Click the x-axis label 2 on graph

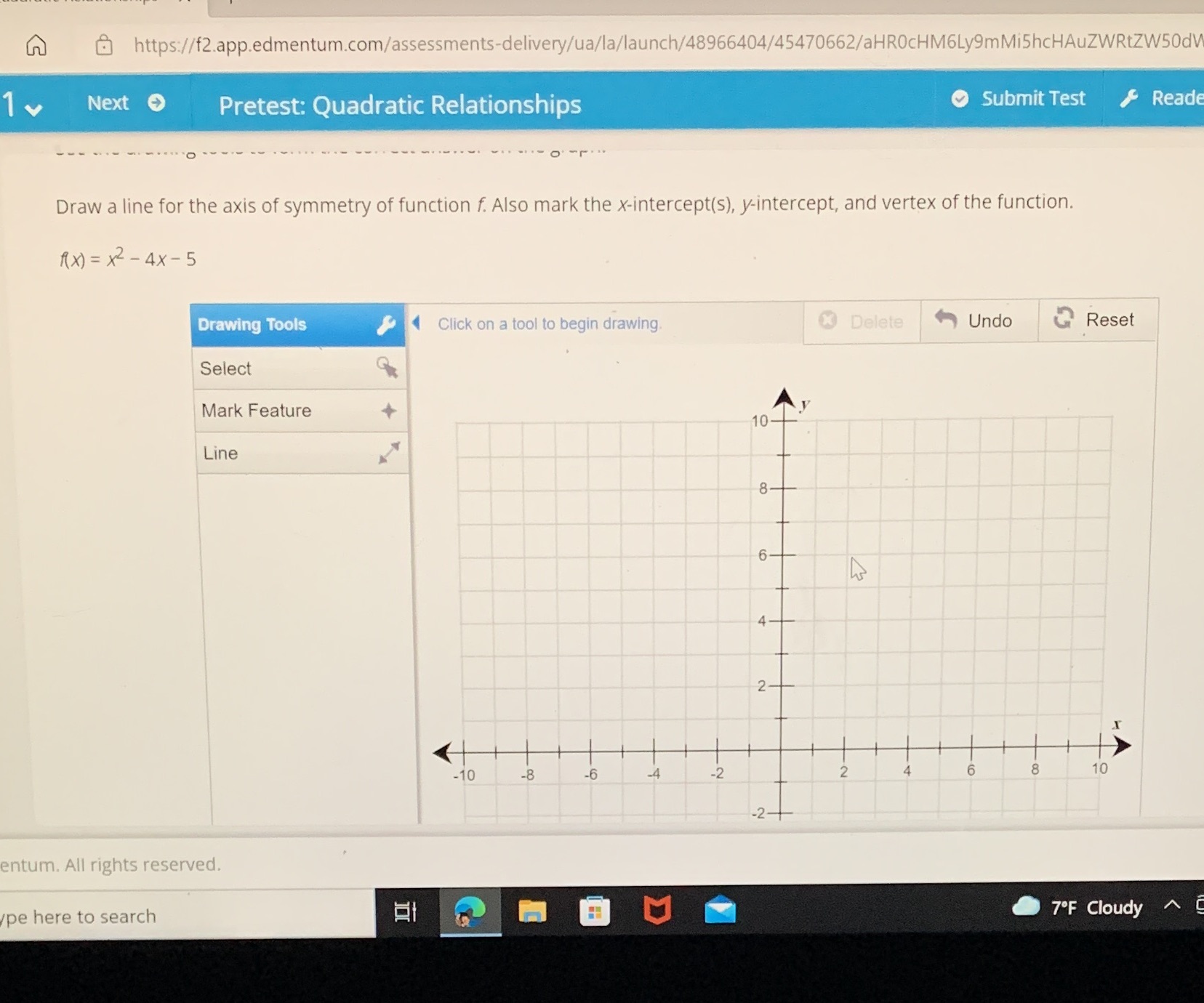843,772
